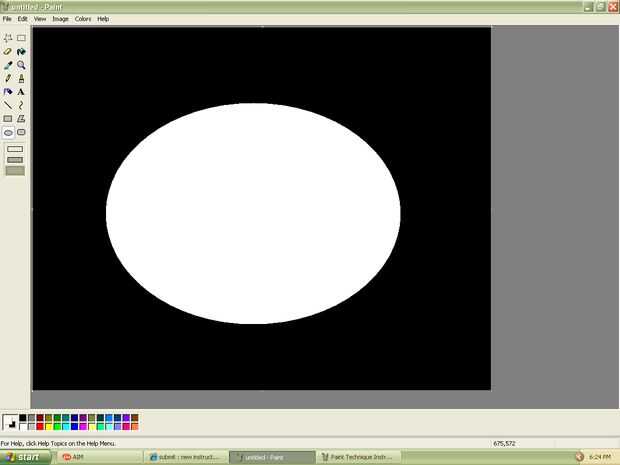Select the Free-Form Select tool
620x465 pixels.
[x=8, y=38]
